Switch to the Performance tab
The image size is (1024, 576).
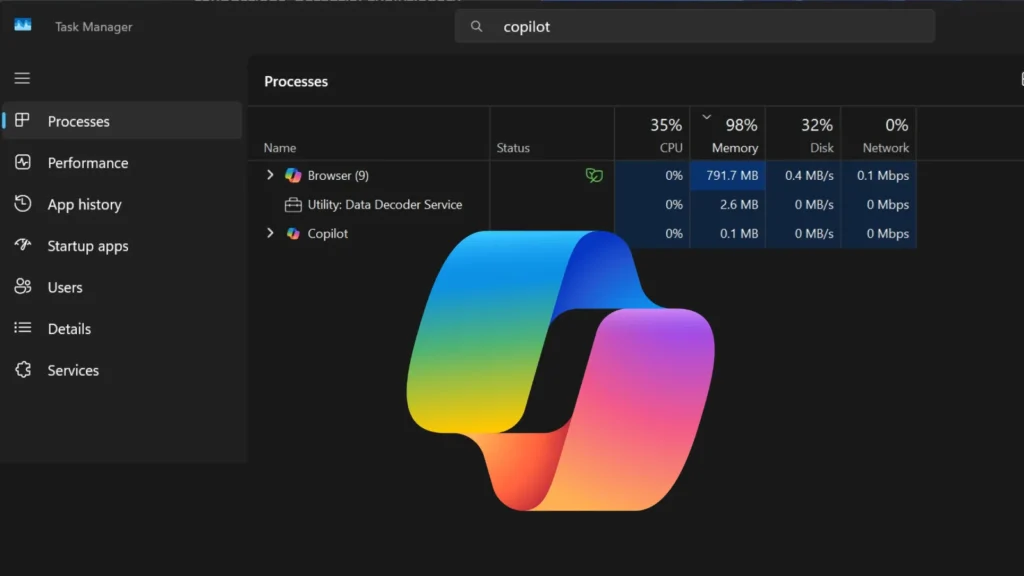point(123,163)
